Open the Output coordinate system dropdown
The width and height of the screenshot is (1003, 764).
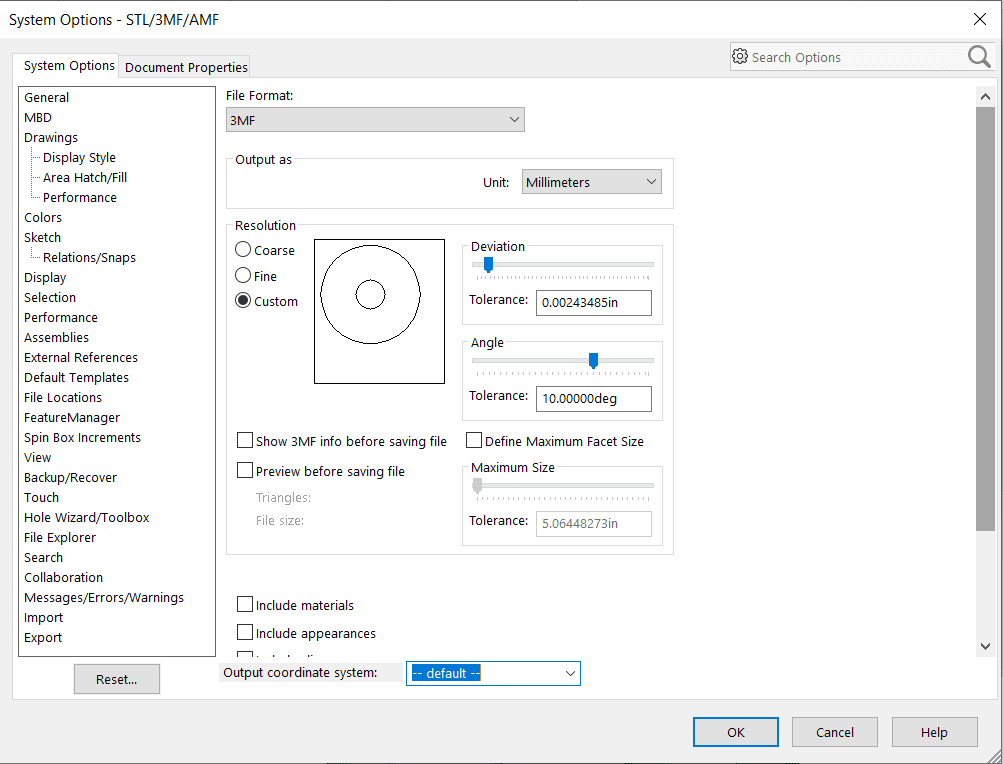[493, 673]
